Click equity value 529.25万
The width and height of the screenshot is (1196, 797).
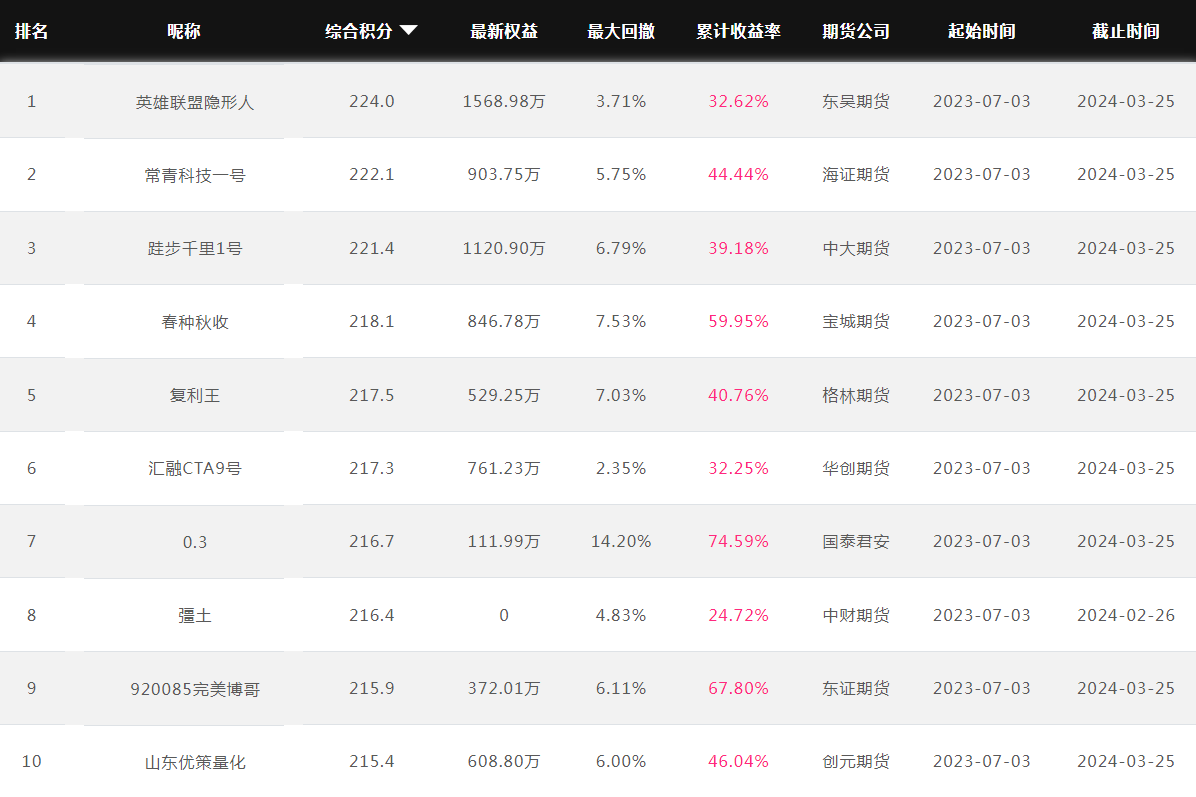503,395
